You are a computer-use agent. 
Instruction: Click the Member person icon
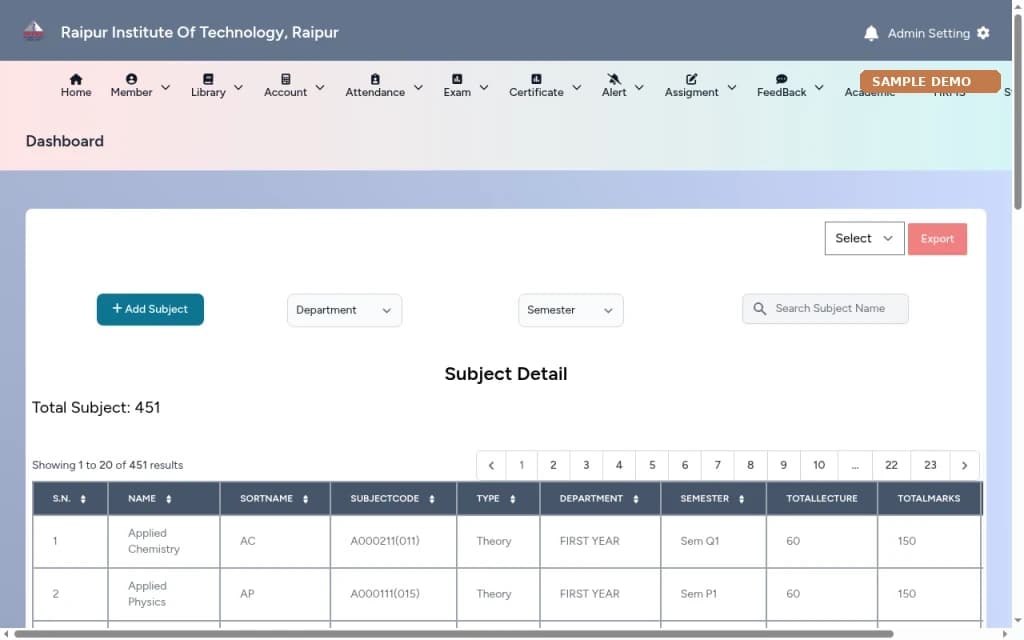click(x=131, y=79)
